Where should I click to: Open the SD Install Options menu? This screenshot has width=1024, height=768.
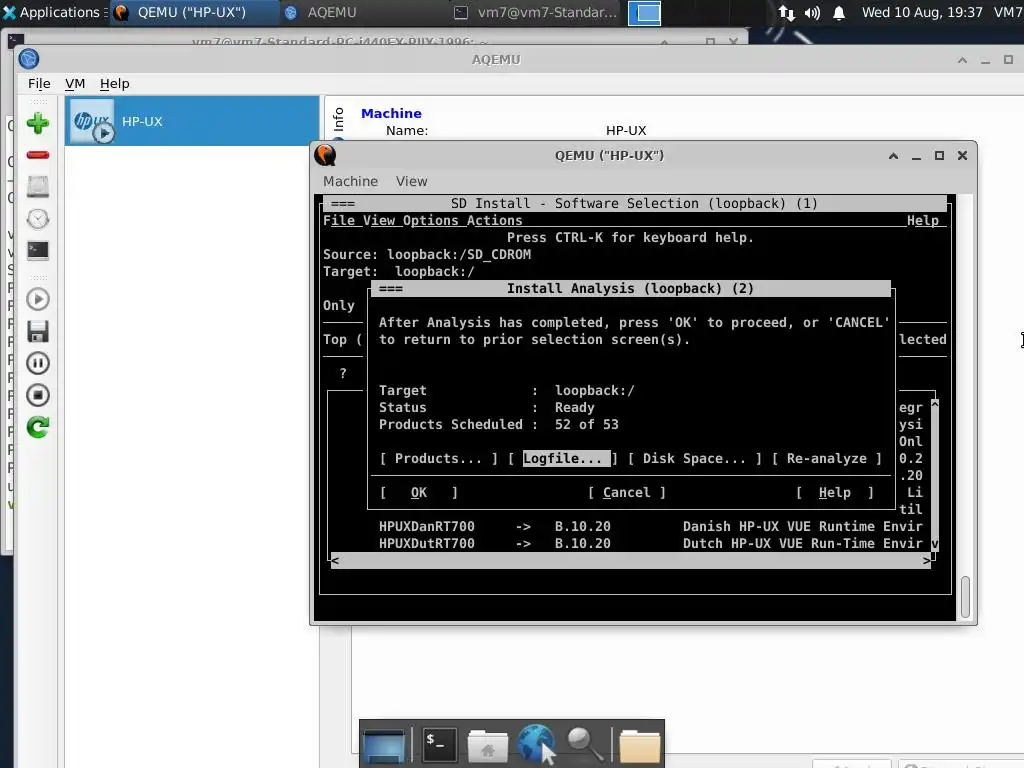click(x=431, y=220)
